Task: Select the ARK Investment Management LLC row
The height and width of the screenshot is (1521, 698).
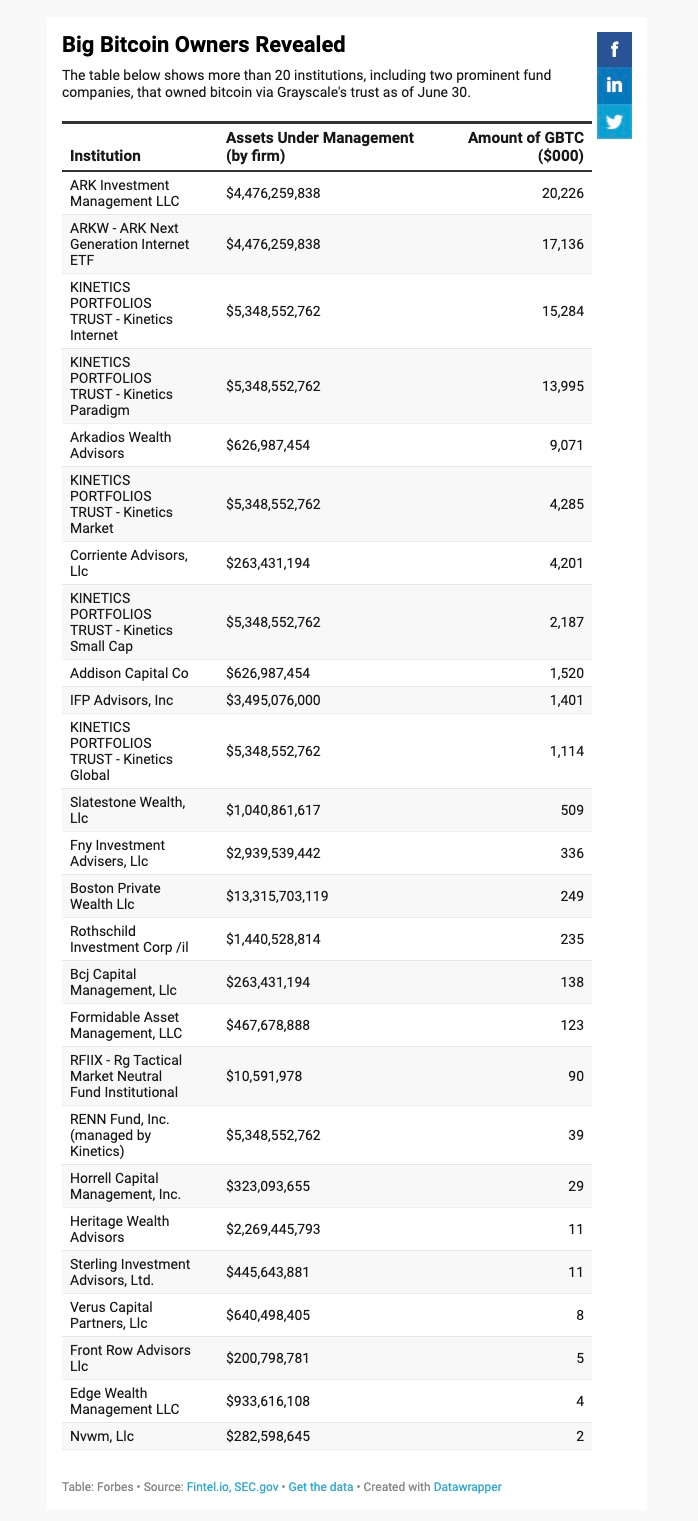Action: (x=326, y=193)
